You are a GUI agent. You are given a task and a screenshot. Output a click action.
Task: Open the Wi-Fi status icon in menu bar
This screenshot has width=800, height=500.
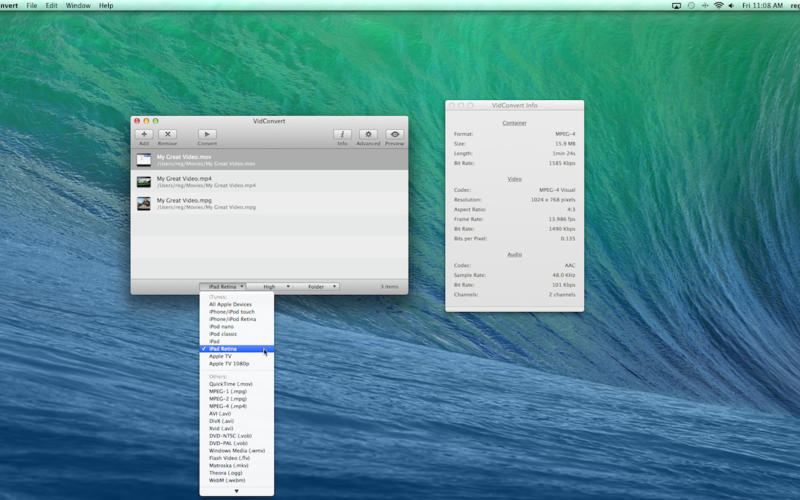coord(718,6)
